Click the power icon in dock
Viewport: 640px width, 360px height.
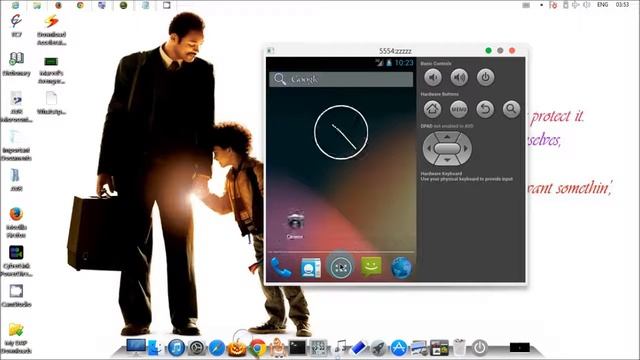pyautogui.click(x=480, y=348)
